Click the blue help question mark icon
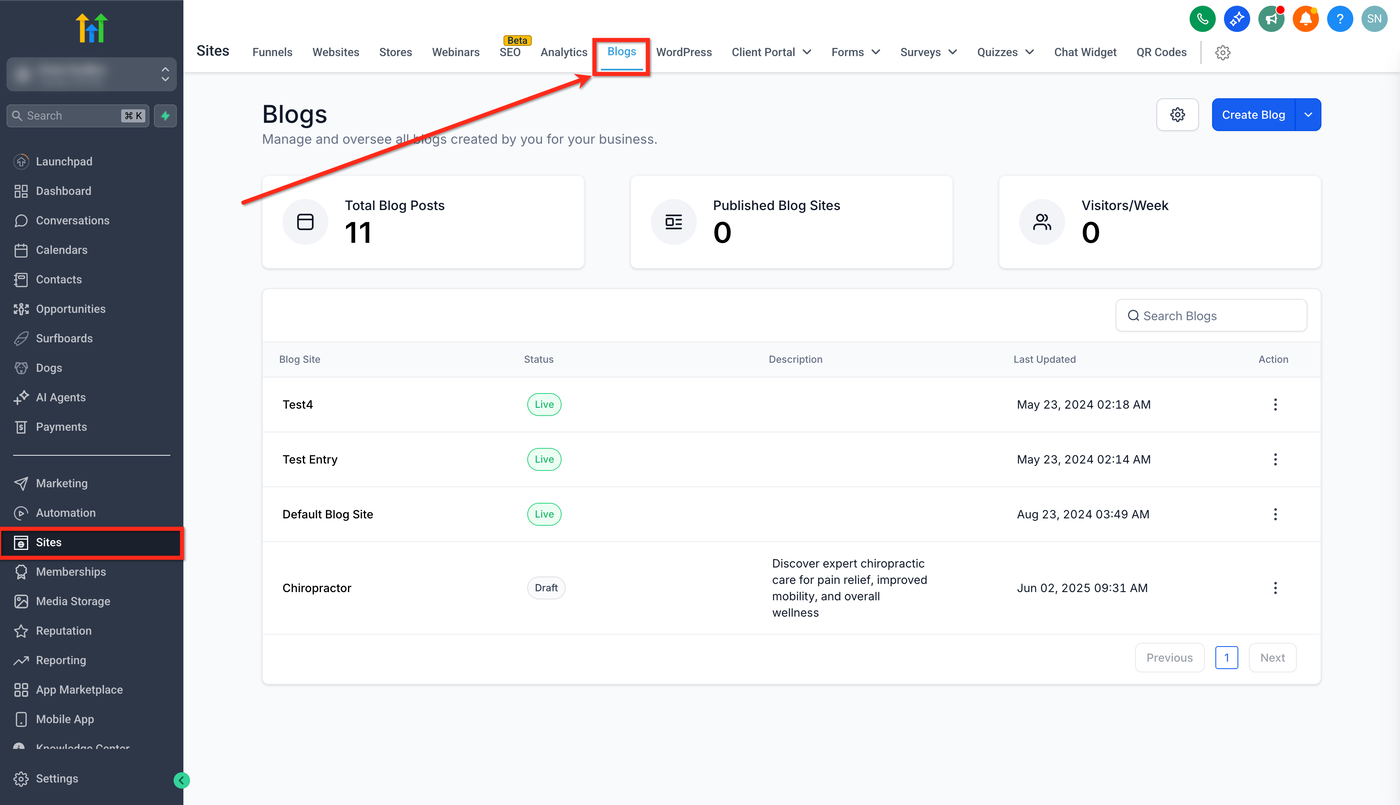The height and width of the screenshot is (805, 1400). pyautogui.click(x=1340, y=18)
